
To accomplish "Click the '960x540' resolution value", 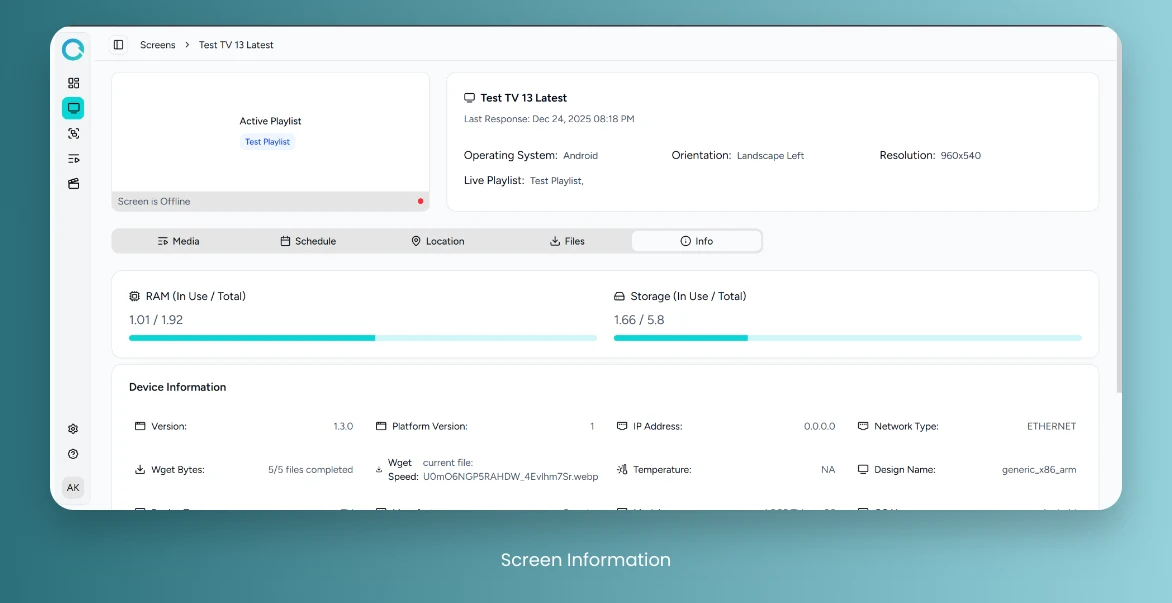I will coord(960,156).
